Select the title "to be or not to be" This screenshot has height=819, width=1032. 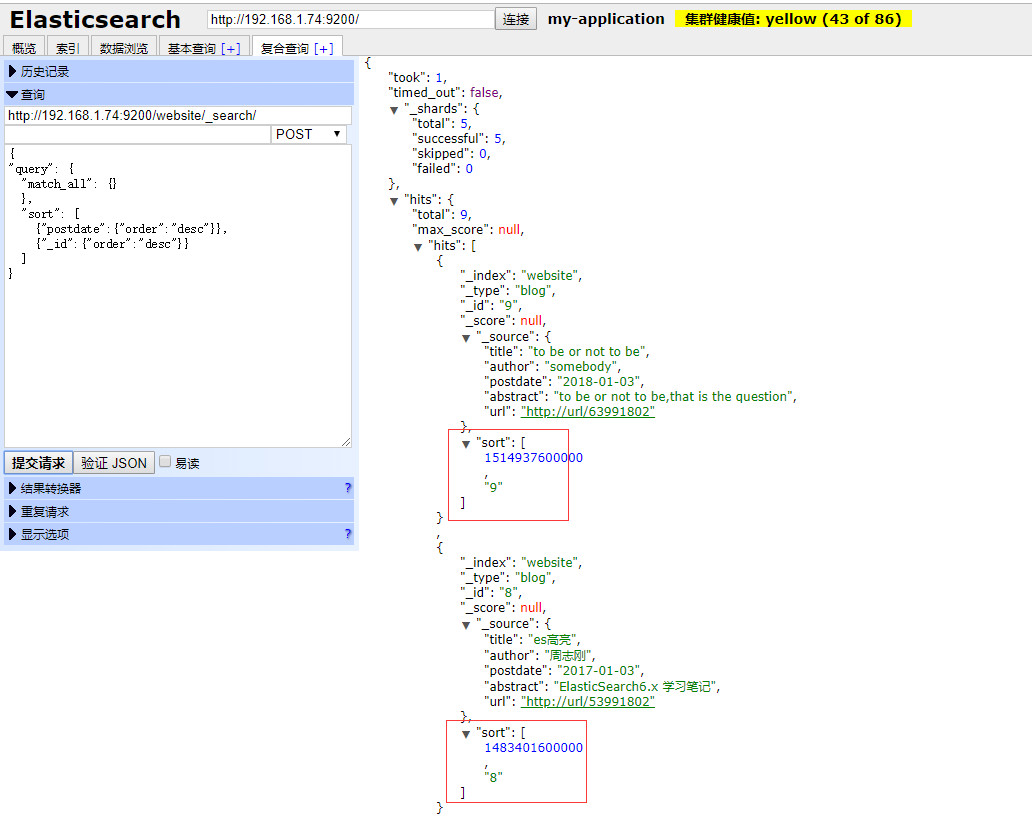587,352
